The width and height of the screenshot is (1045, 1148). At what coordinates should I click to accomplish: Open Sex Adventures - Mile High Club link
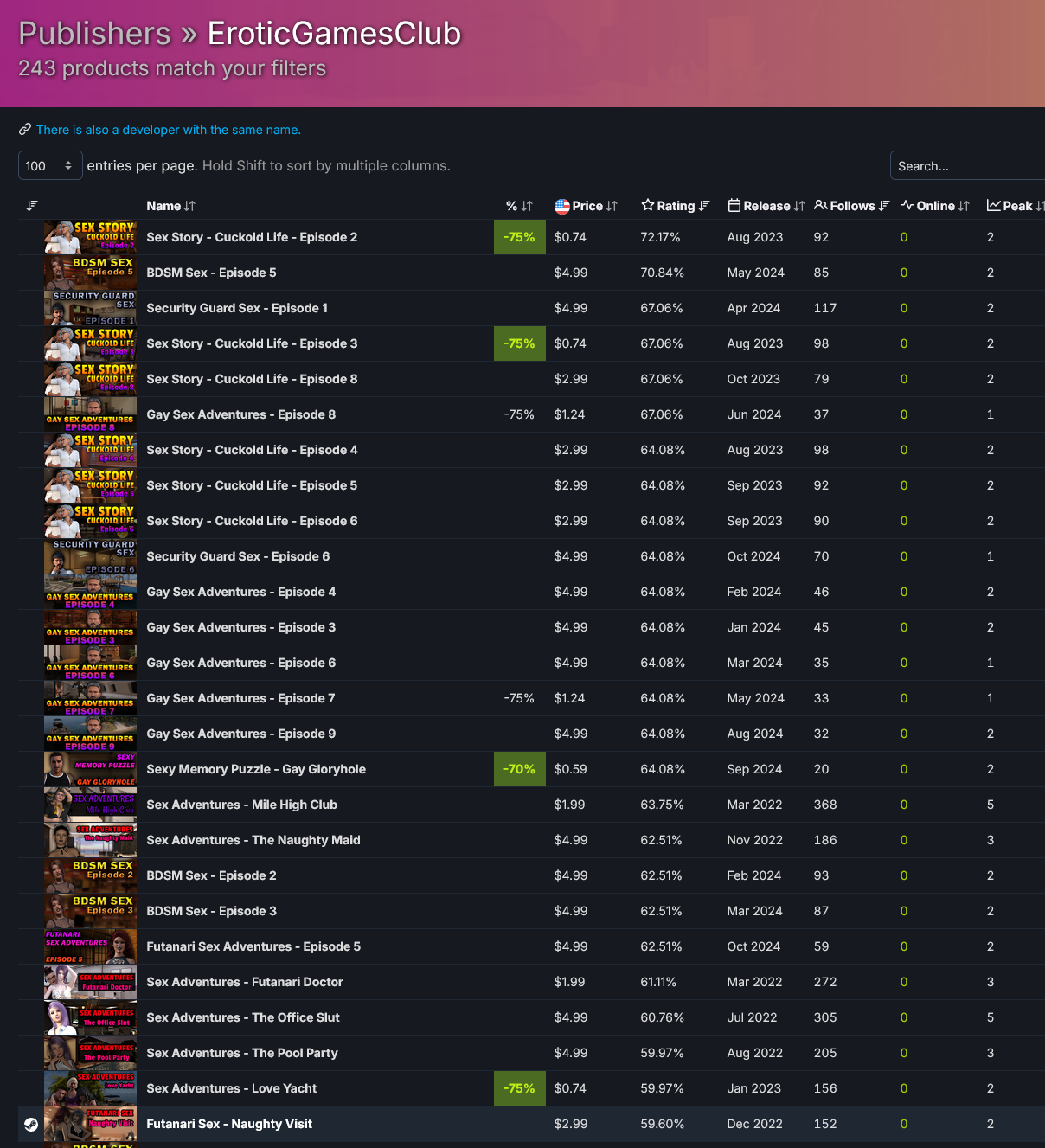tap(241, 805)
